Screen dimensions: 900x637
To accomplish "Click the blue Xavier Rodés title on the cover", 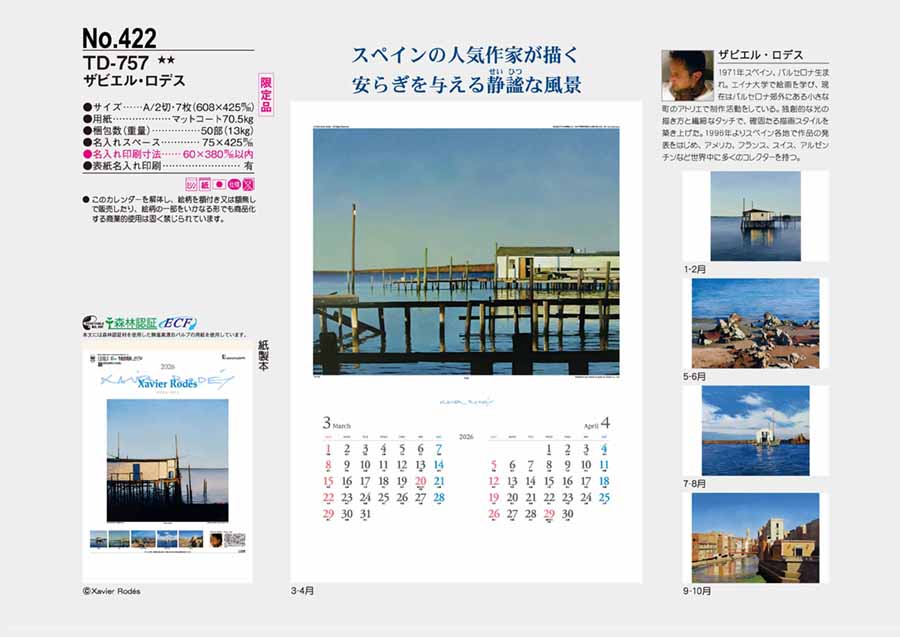I will coord(167,383).
